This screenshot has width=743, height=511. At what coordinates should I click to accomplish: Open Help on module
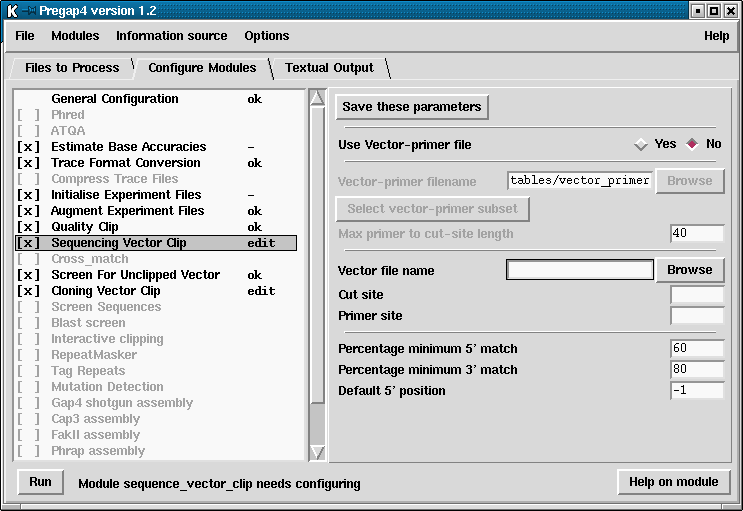click(673, 482)
